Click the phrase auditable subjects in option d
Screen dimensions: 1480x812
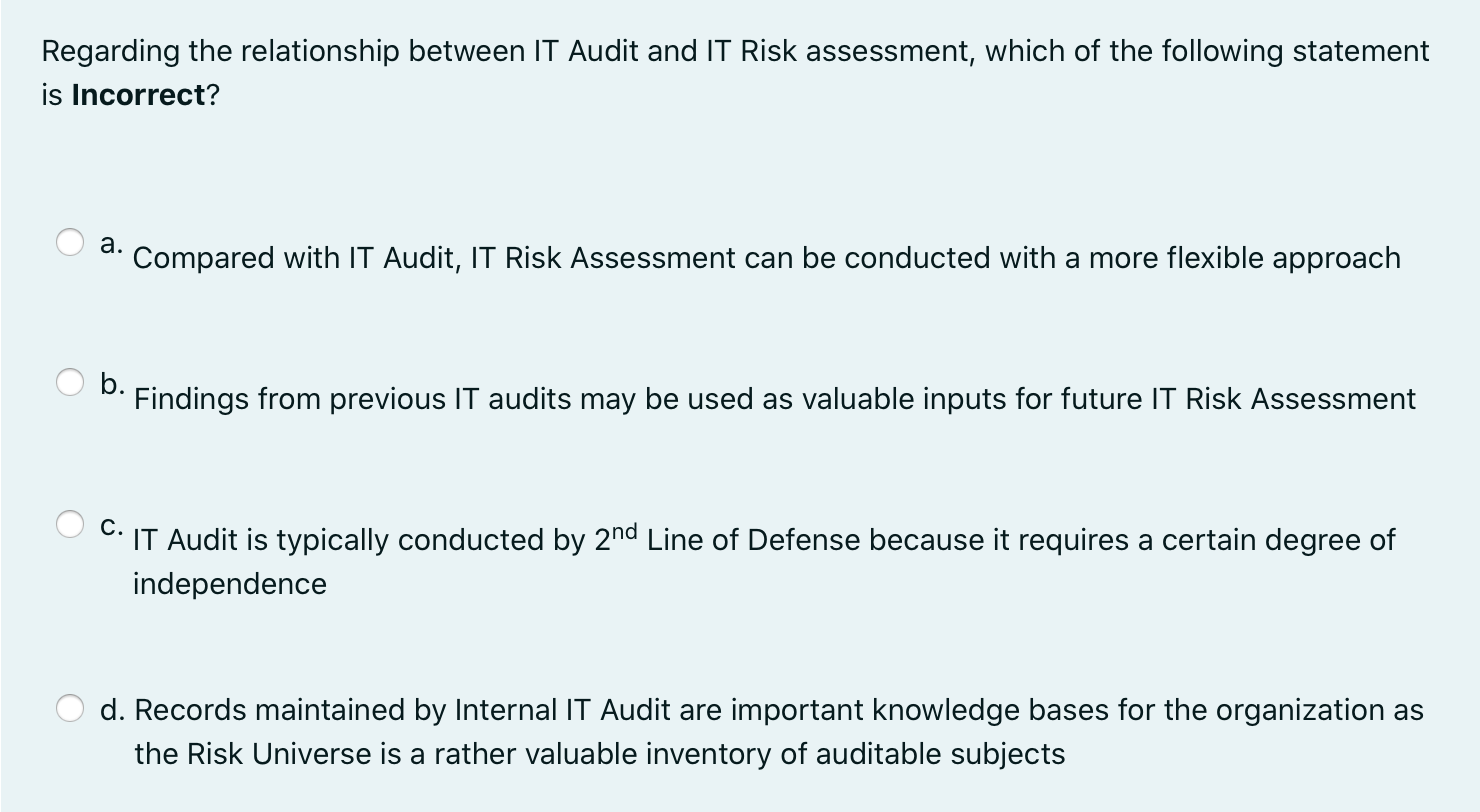pos(940,754)
